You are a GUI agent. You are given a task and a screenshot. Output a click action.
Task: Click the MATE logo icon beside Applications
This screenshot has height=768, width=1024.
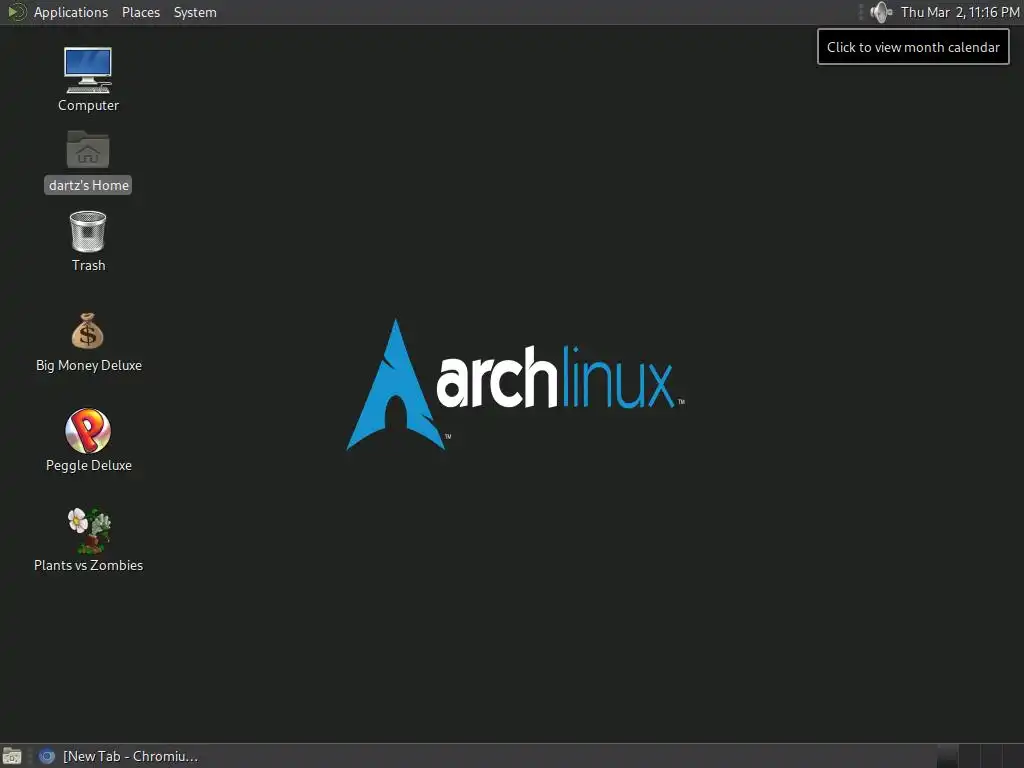[16, 12]
